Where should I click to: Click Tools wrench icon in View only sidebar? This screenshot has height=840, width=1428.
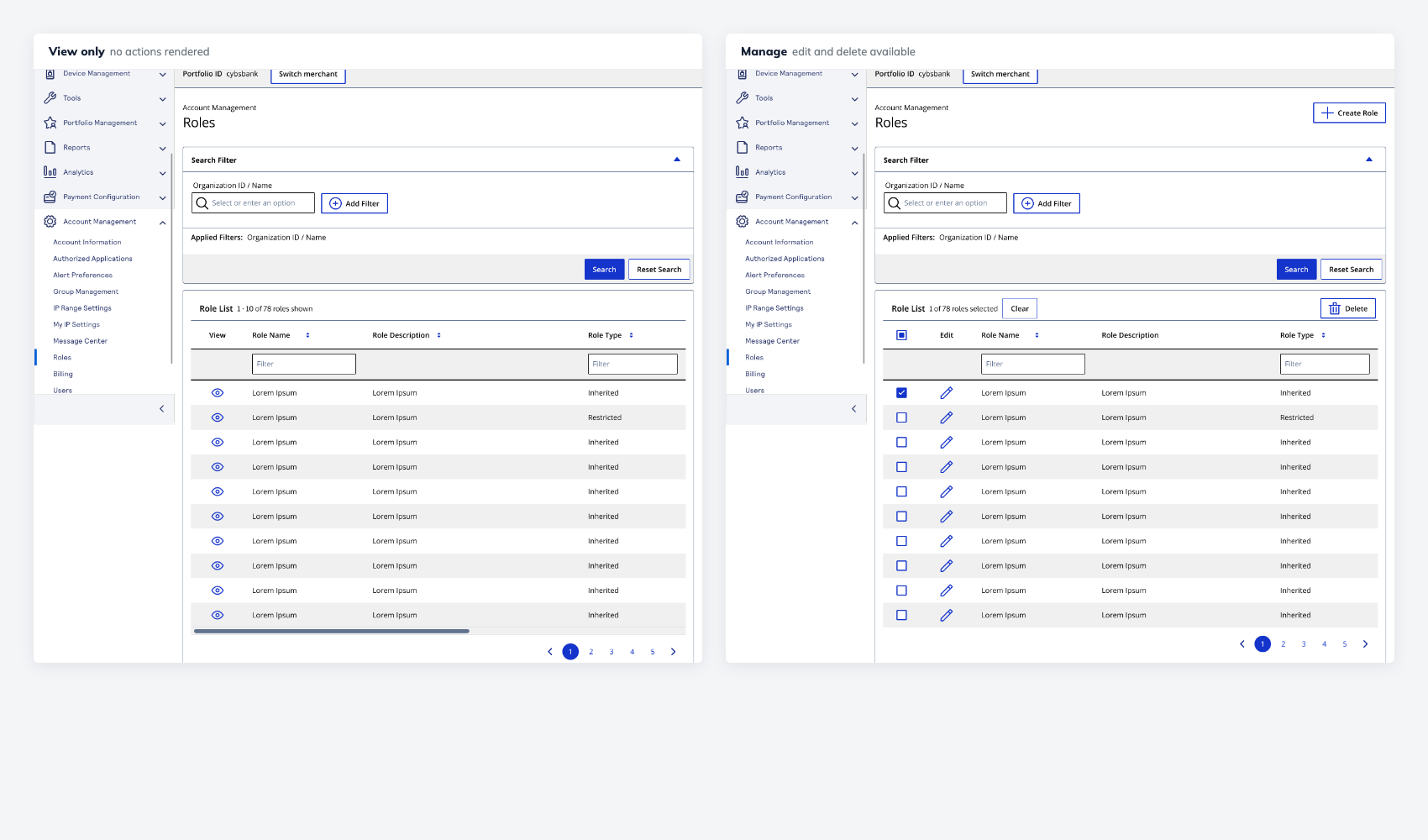(50, 98)
